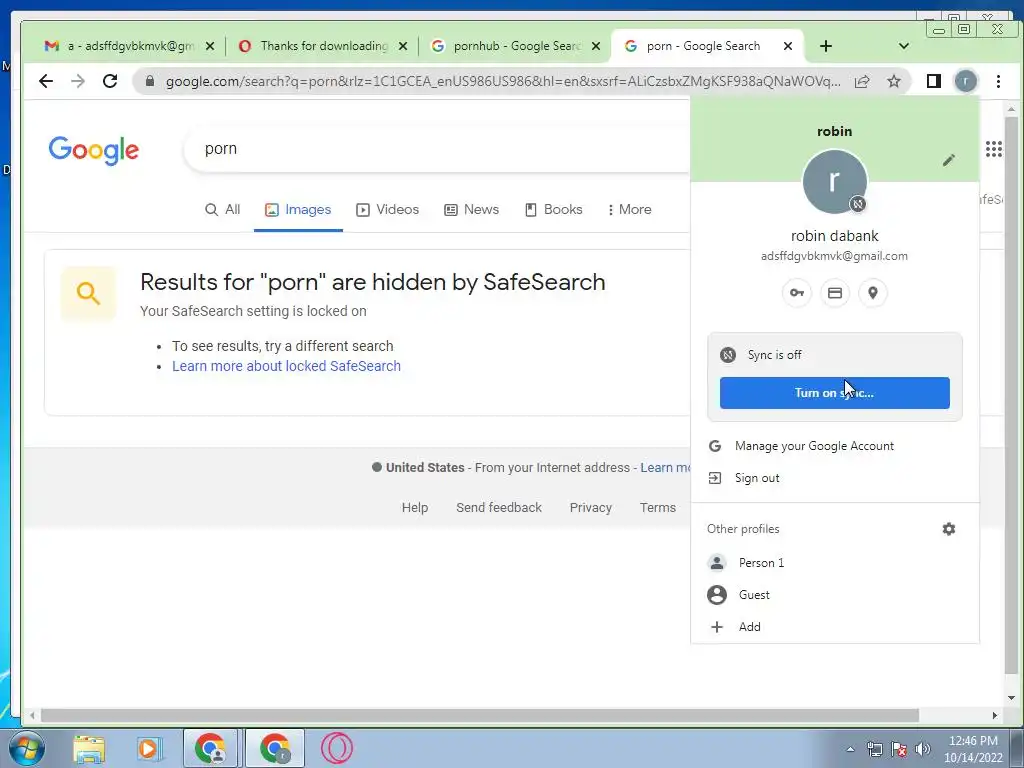This screenshot has height=768, width=1024.
Task: Expand the tab search dropdown chevron
Action: pos(904,46)
